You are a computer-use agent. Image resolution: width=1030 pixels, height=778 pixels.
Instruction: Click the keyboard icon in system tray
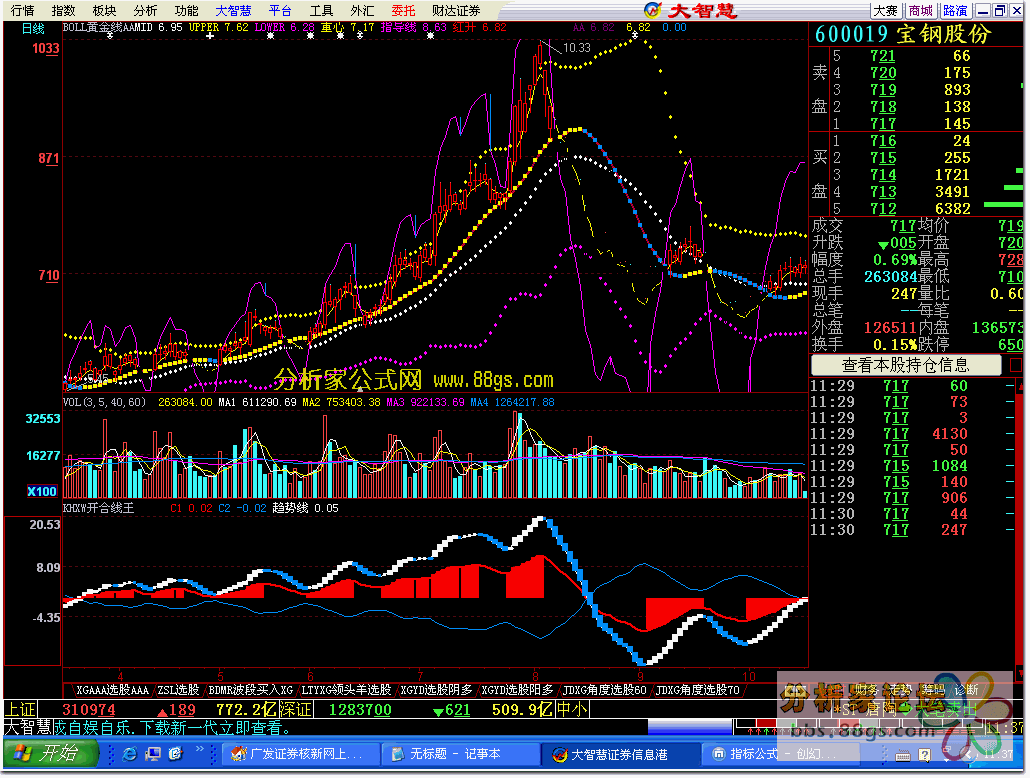click(x=902, y=754)
